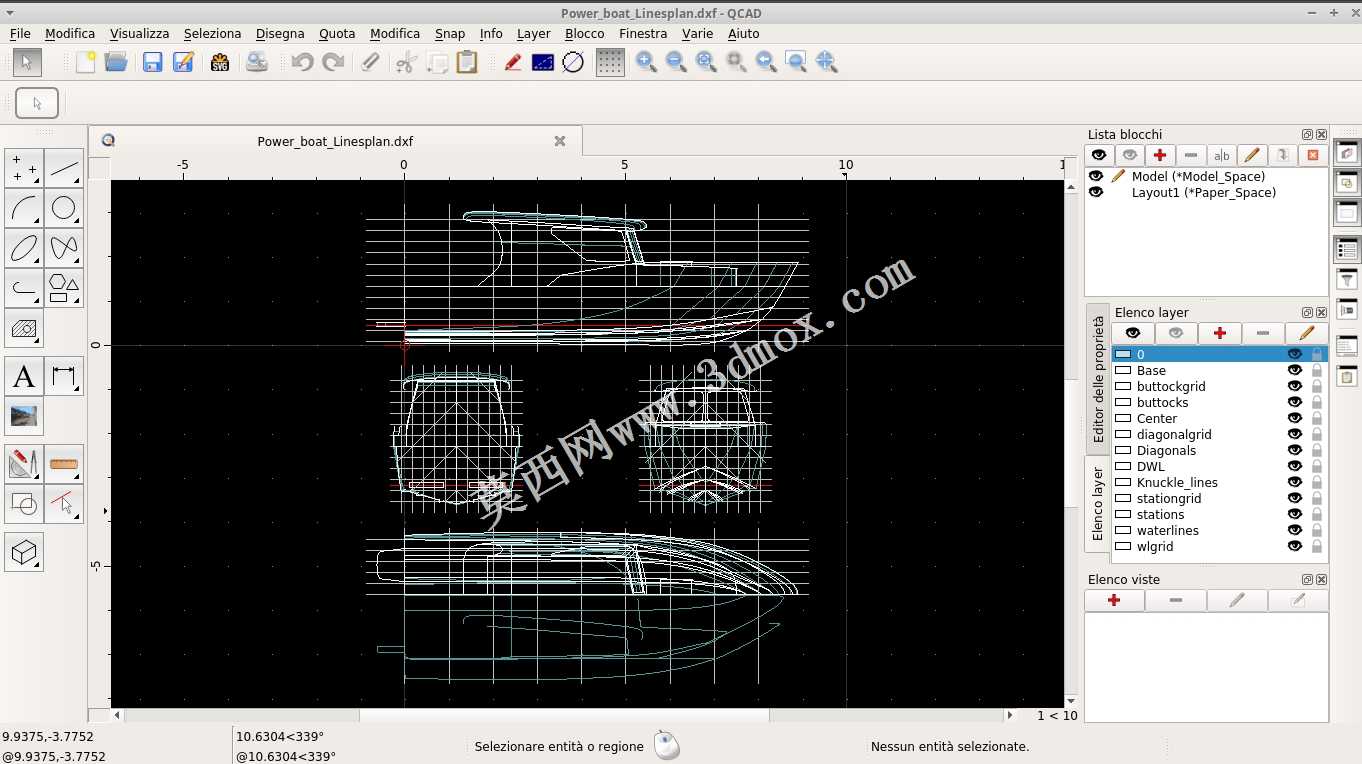This screenshot has height=764, width=1362.
Task: Select the Hatch fill tool
Action: (24, 328)
